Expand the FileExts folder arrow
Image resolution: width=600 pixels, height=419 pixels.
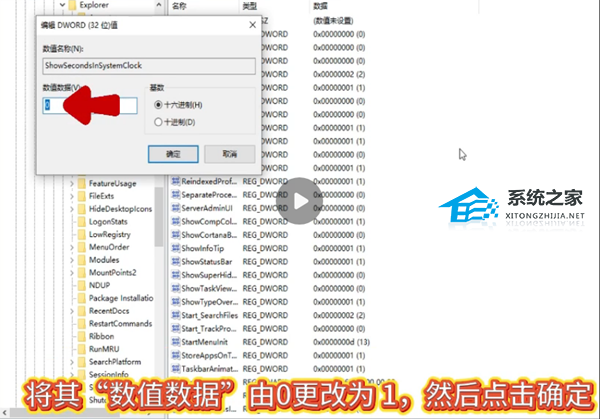[72, 196]
